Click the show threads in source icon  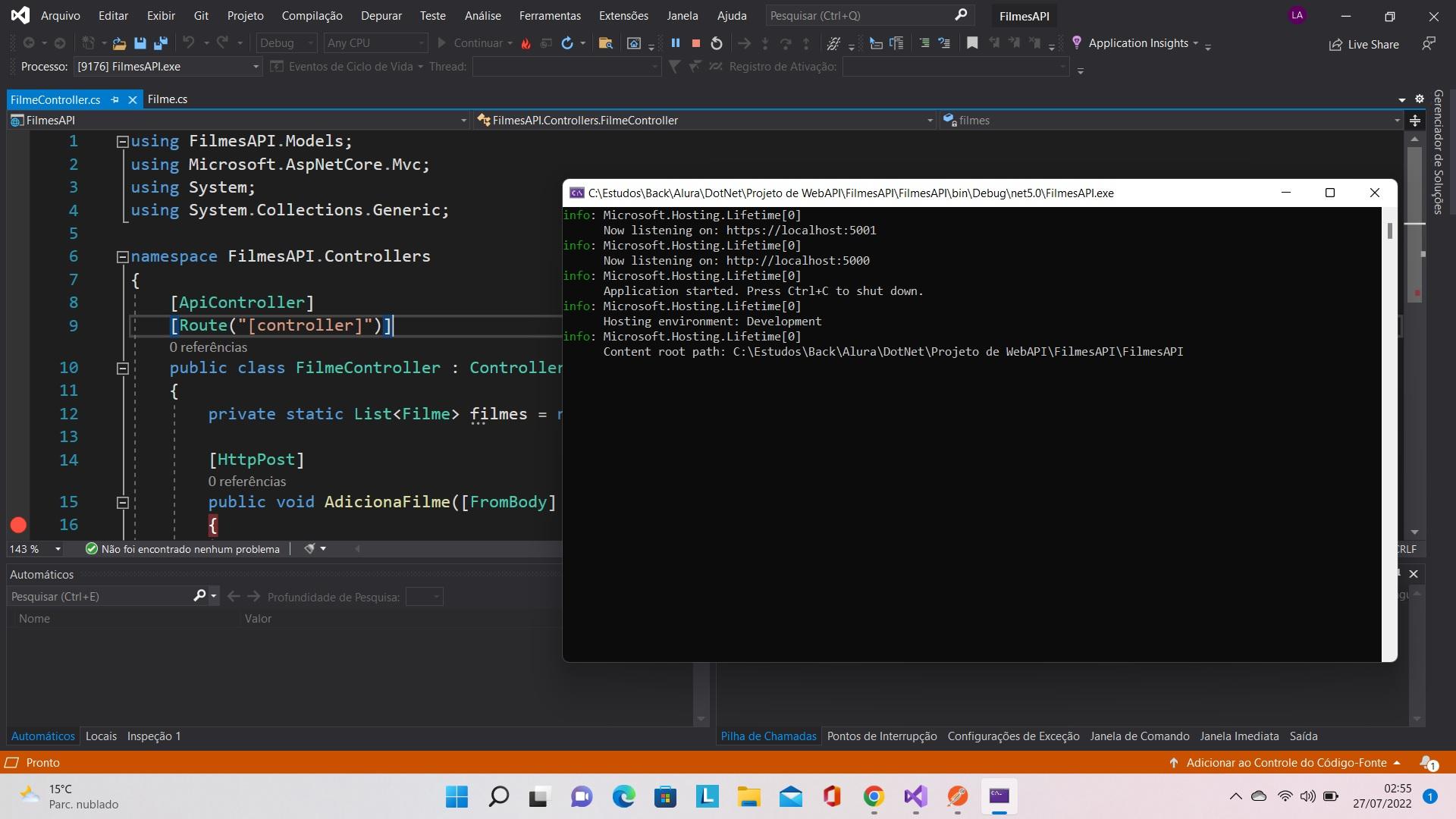[833, 43]
